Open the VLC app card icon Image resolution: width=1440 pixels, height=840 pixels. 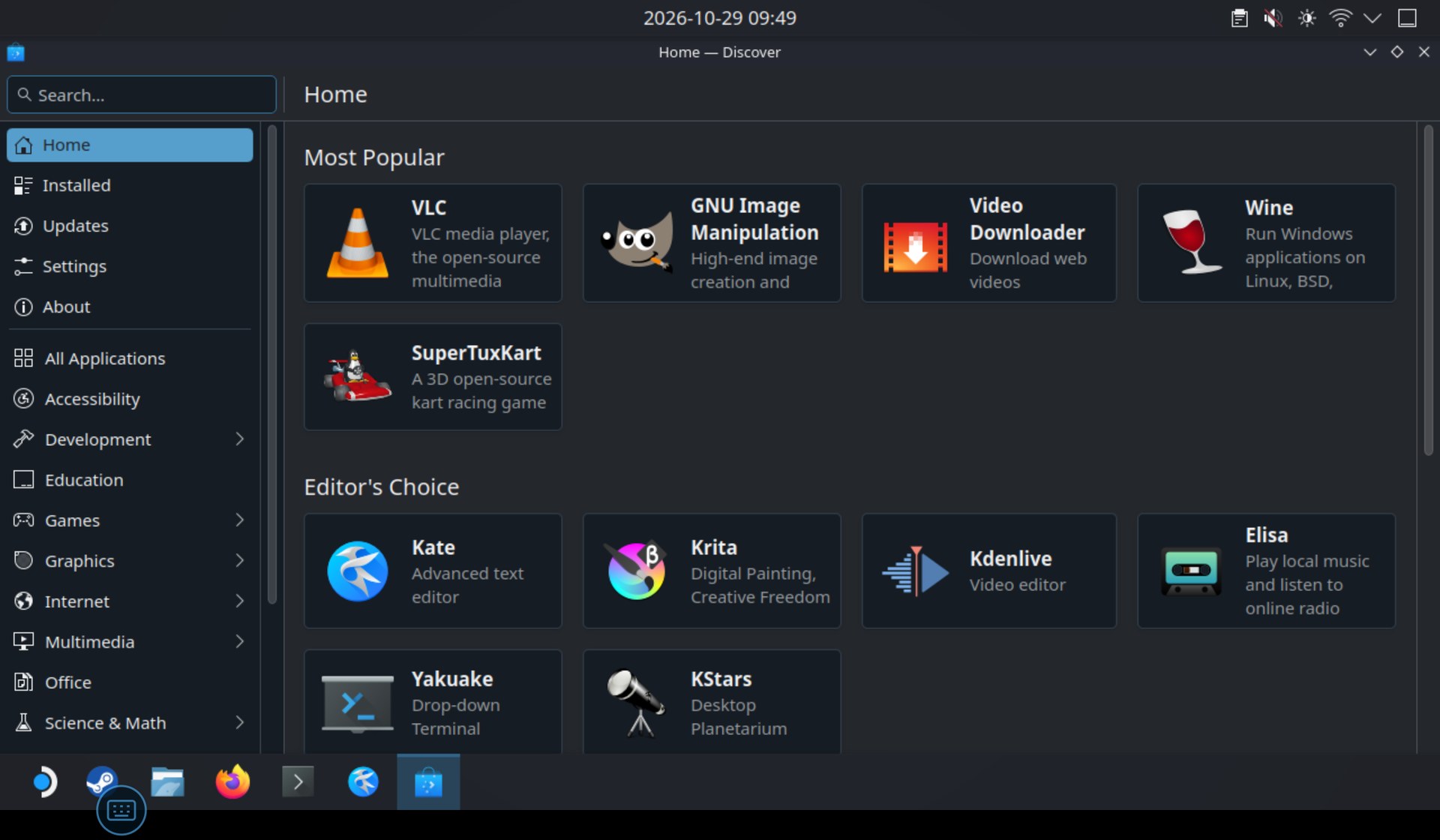[x=358, y=243]
